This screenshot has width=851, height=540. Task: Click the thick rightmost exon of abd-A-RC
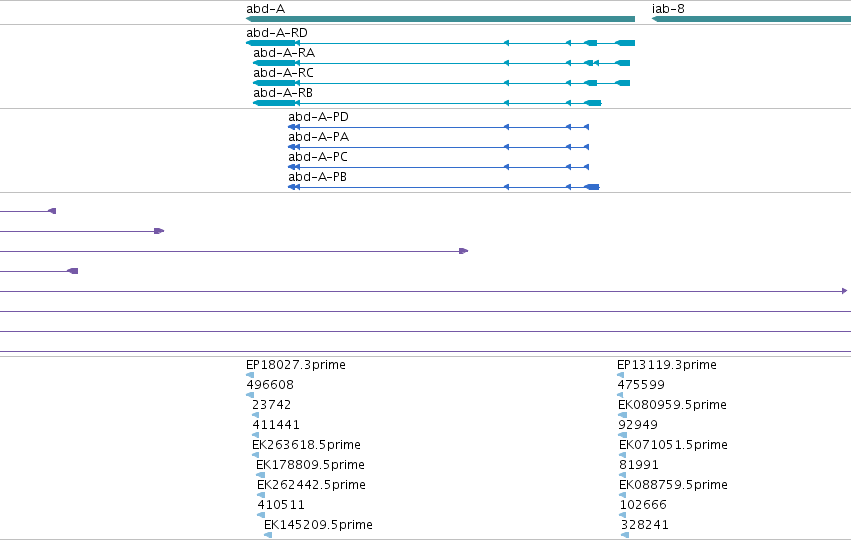623,83
